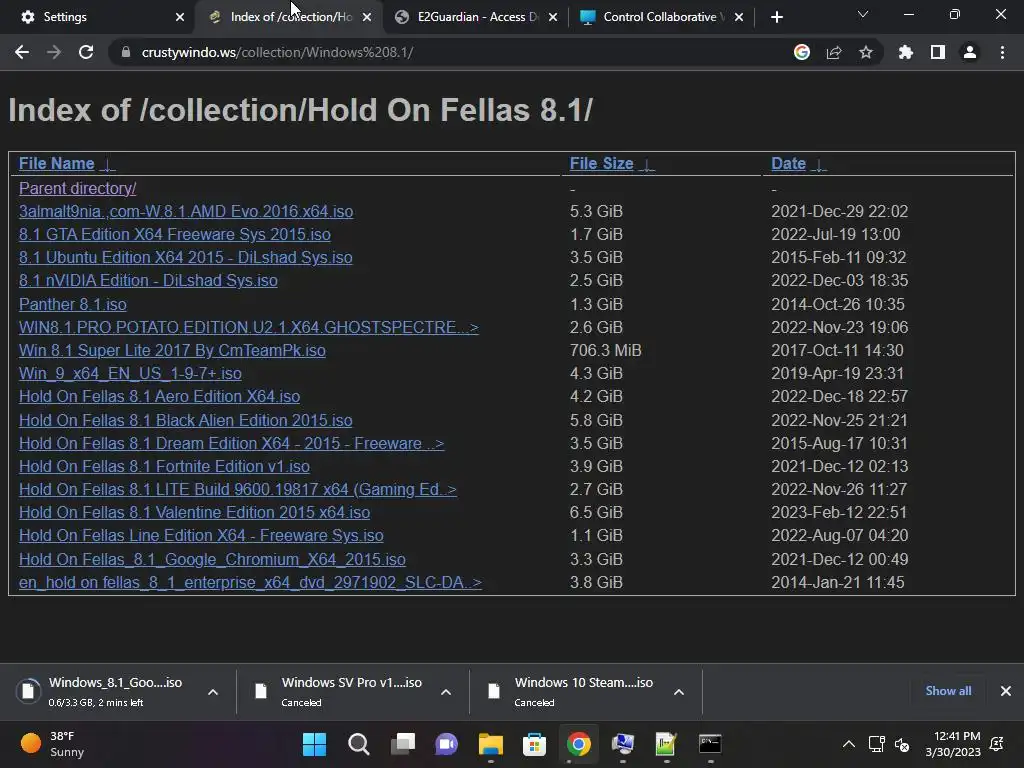This screenshot has height=768, width=1024.
Task: Open Task View from taskbar
Action: point(403,744)
